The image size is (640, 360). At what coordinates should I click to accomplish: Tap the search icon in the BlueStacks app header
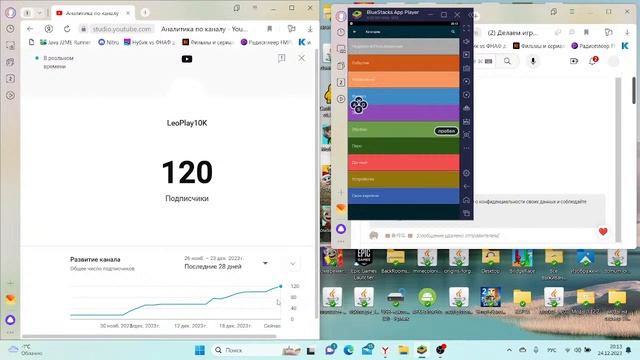tap(453, 31)
